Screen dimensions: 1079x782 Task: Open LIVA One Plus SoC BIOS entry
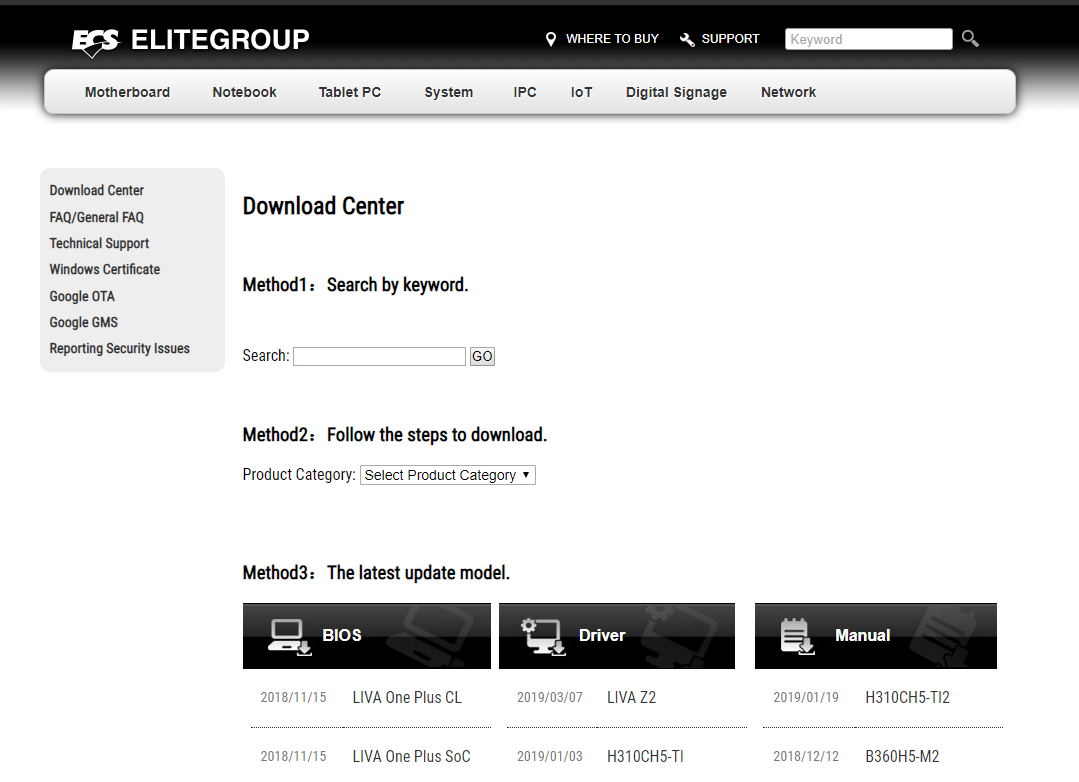[x=412, y=757]
